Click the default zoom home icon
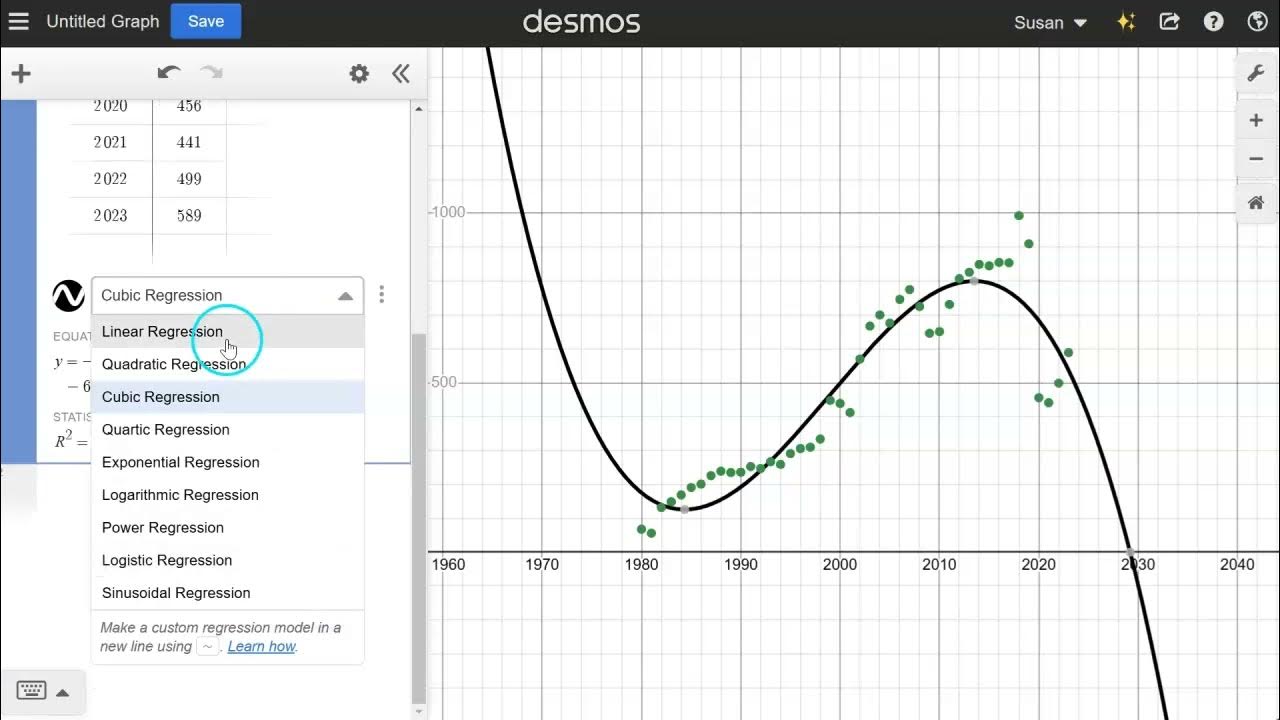1280x720 pixels. [x=1256, y=202]
